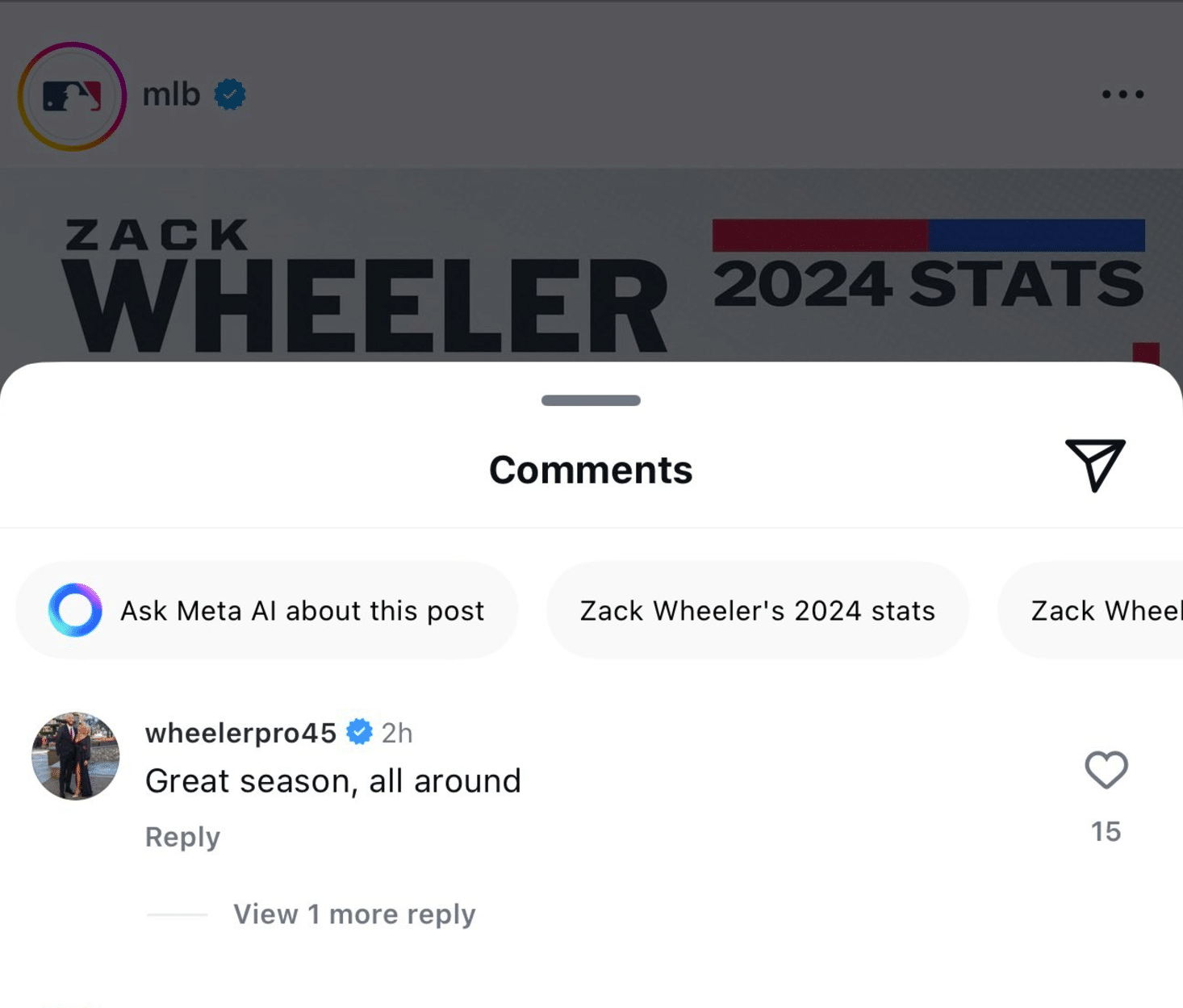
Task: Expand View 1 more reply
Action: pos(354,914)
